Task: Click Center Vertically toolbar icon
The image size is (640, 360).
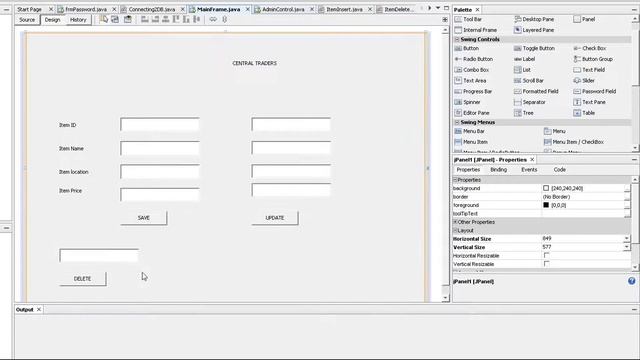Action: [197, 19]
